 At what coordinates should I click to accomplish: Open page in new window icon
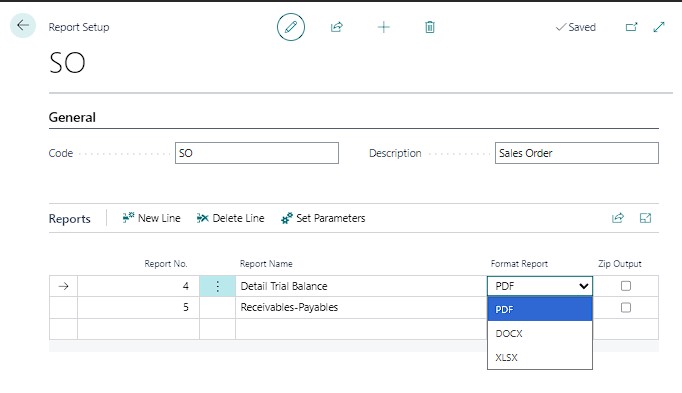631,27
